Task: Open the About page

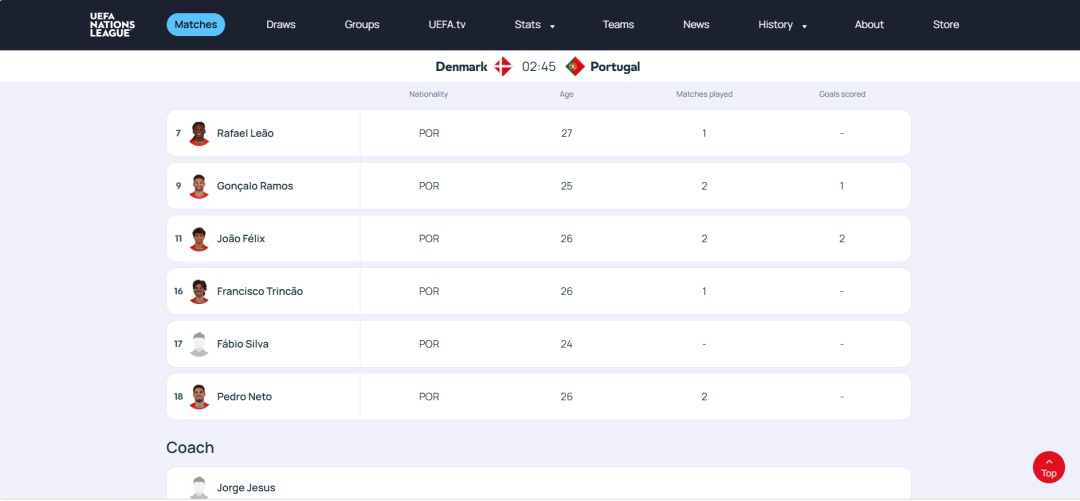Action: (x=869, y=25)
